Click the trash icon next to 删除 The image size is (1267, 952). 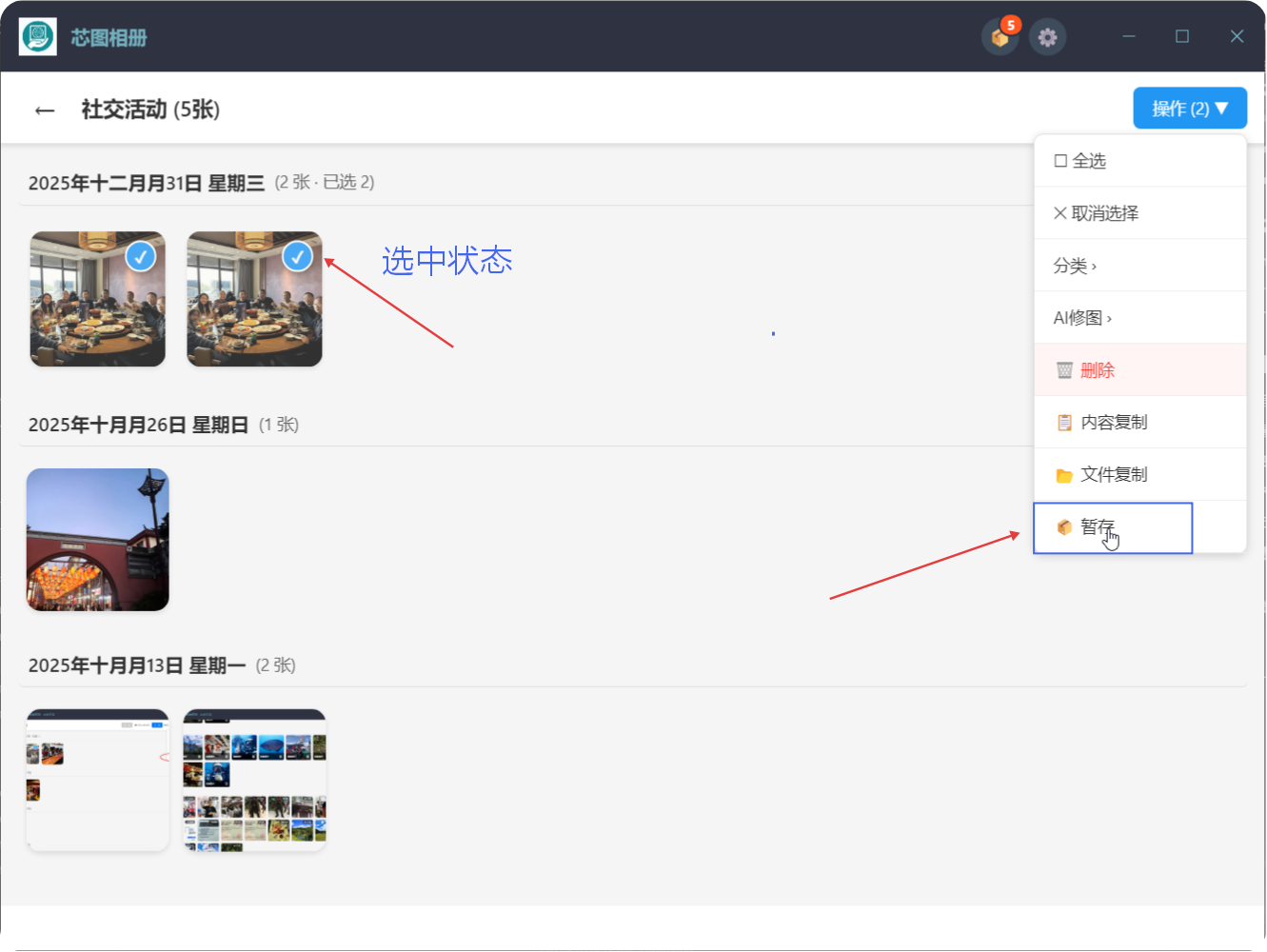click(1063, 369)
